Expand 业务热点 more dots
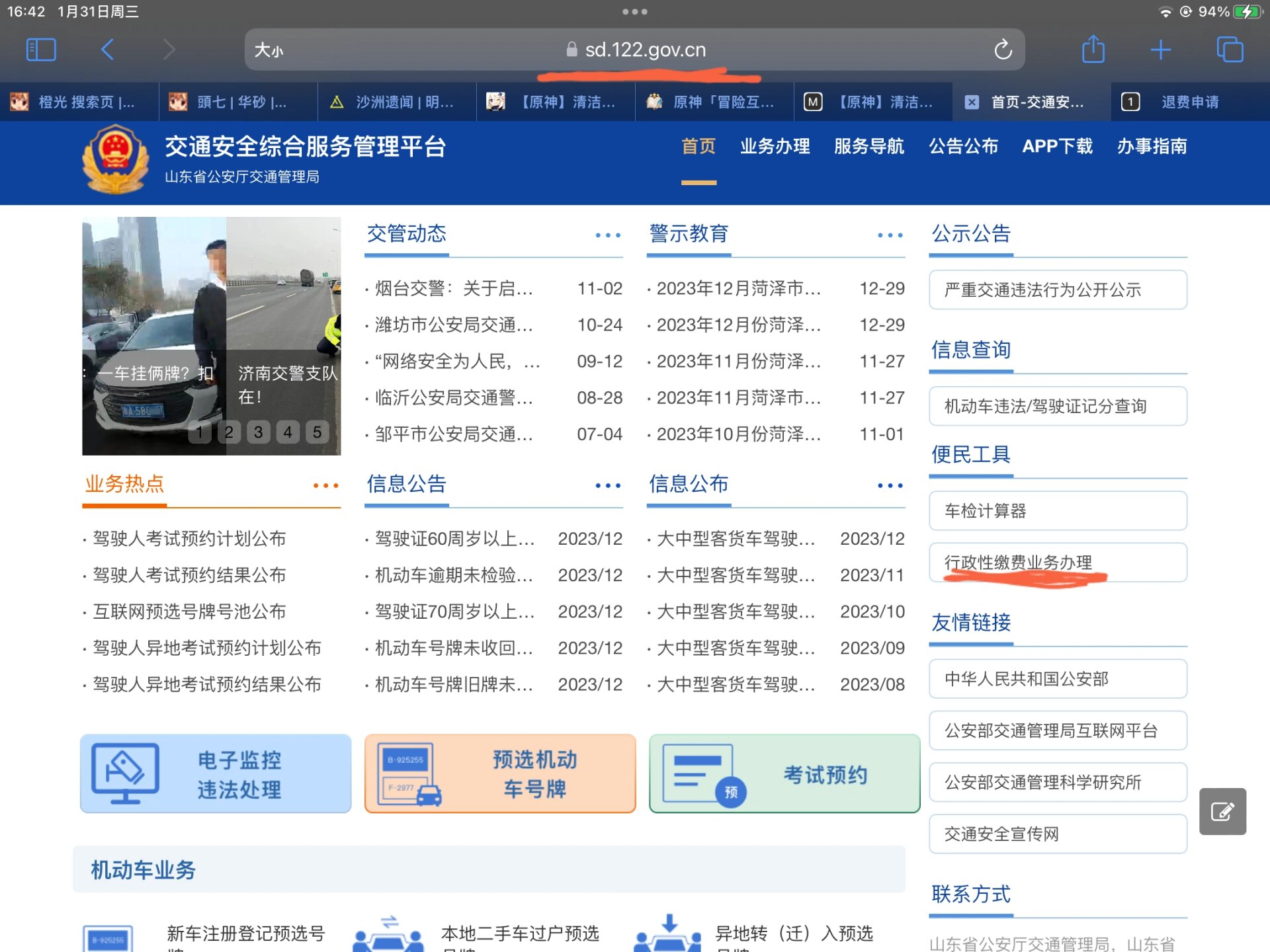Screen dimensions: 1270x952 [x=325, y=486]
